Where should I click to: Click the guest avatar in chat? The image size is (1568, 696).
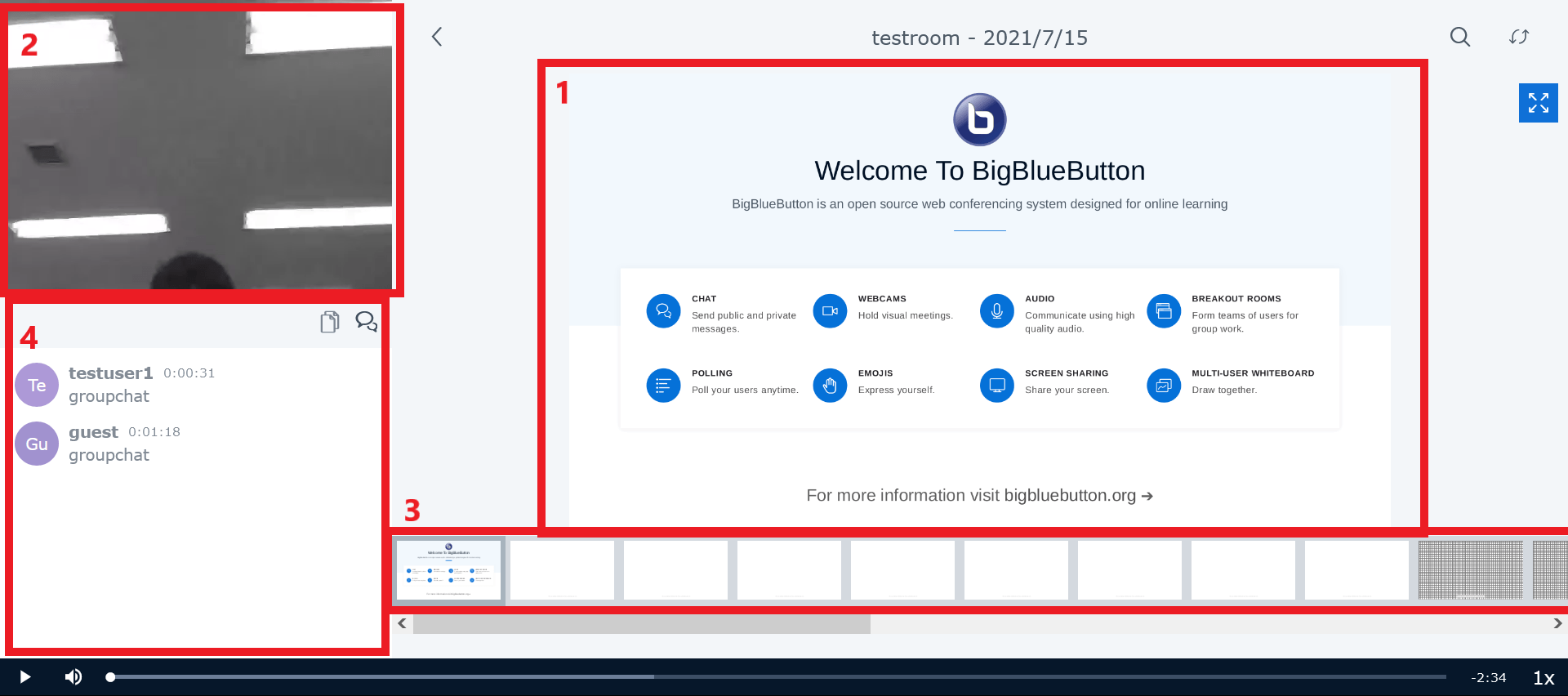(37, 444)
